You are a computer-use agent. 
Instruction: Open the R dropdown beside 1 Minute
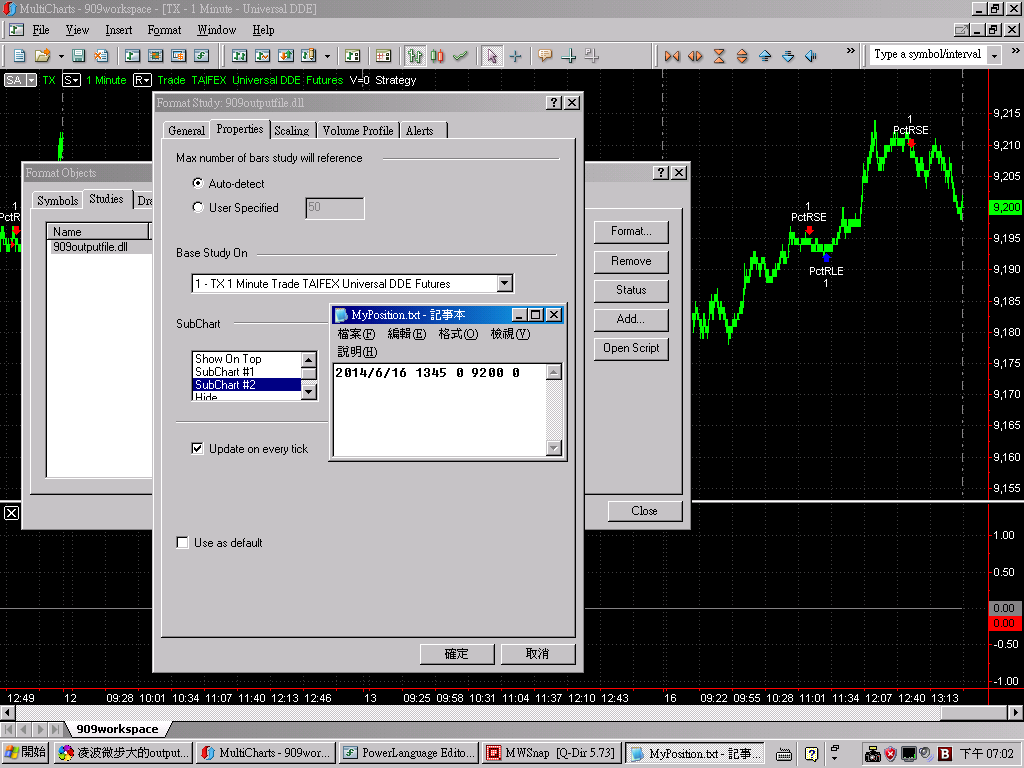tap(142, 80)
